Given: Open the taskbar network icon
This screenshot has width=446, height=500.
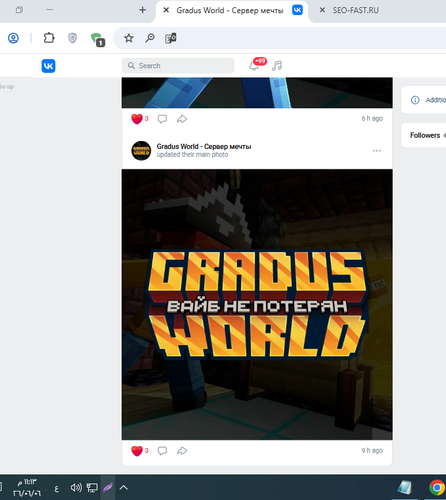Looking at the screenshot, I should 92,488.
